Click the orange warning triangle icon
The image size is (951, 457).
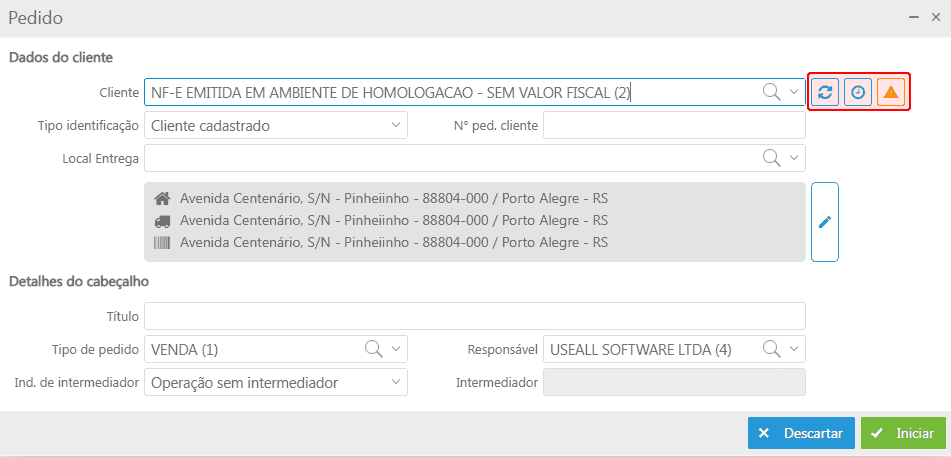[x=891, y=92]
